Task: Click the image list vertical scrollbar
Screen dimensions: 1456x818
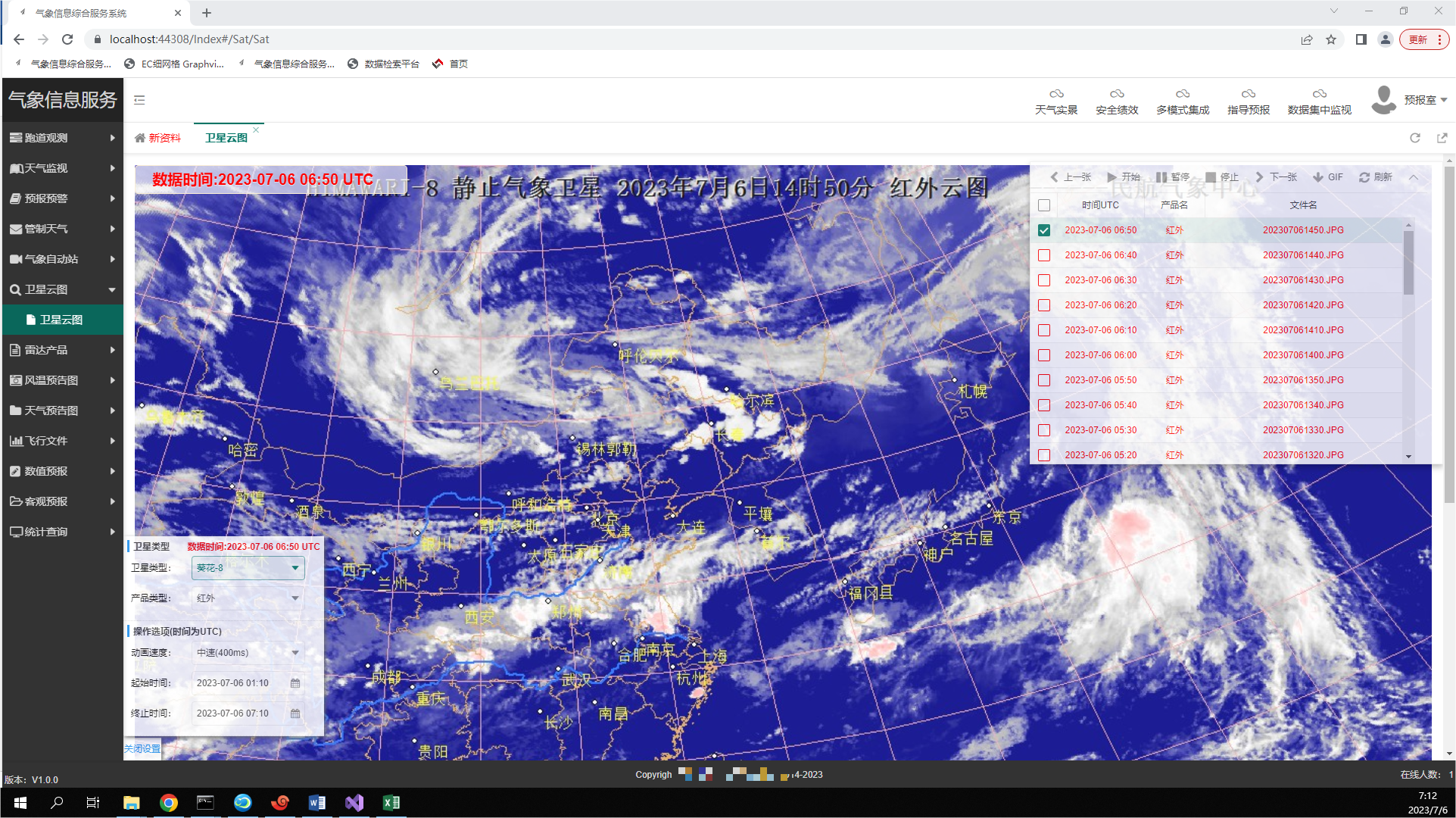Action: tap(1408, 262)
